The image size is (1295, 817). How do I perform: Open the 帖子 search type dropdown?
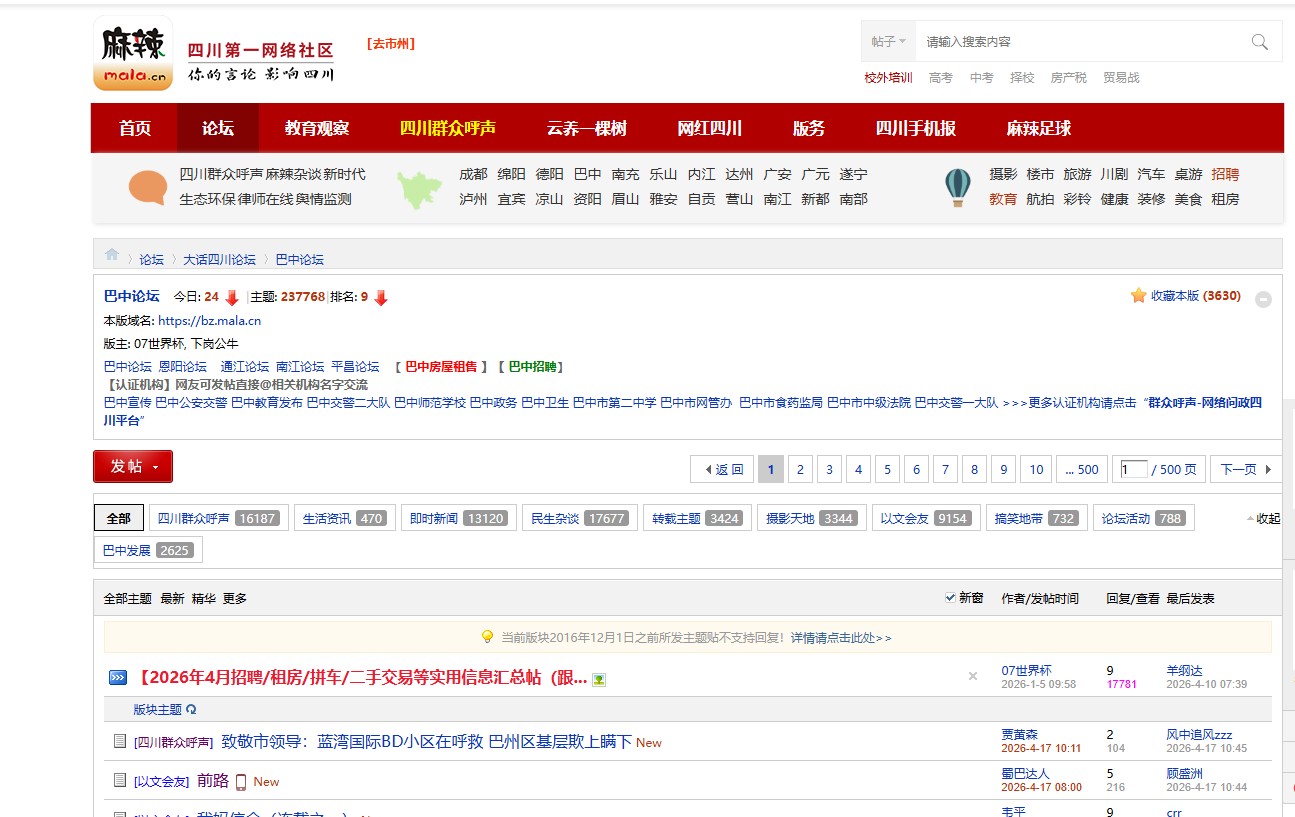pyautogui.click(x=888, y=42)
